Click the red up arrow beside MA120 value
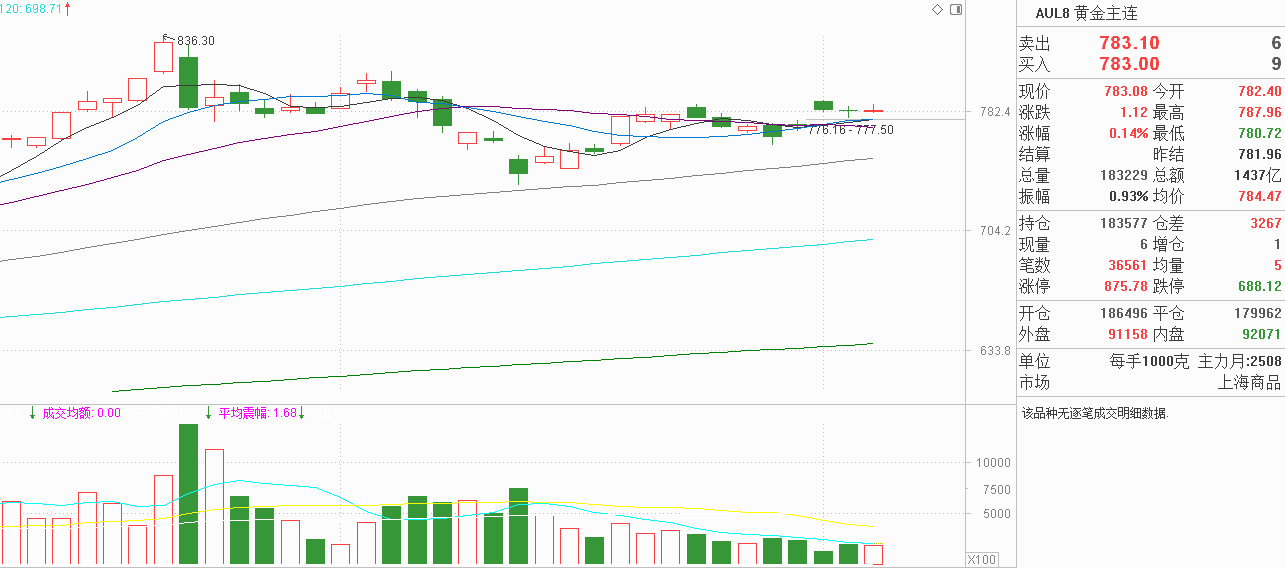1285x568 pixels. pos(67,8)
